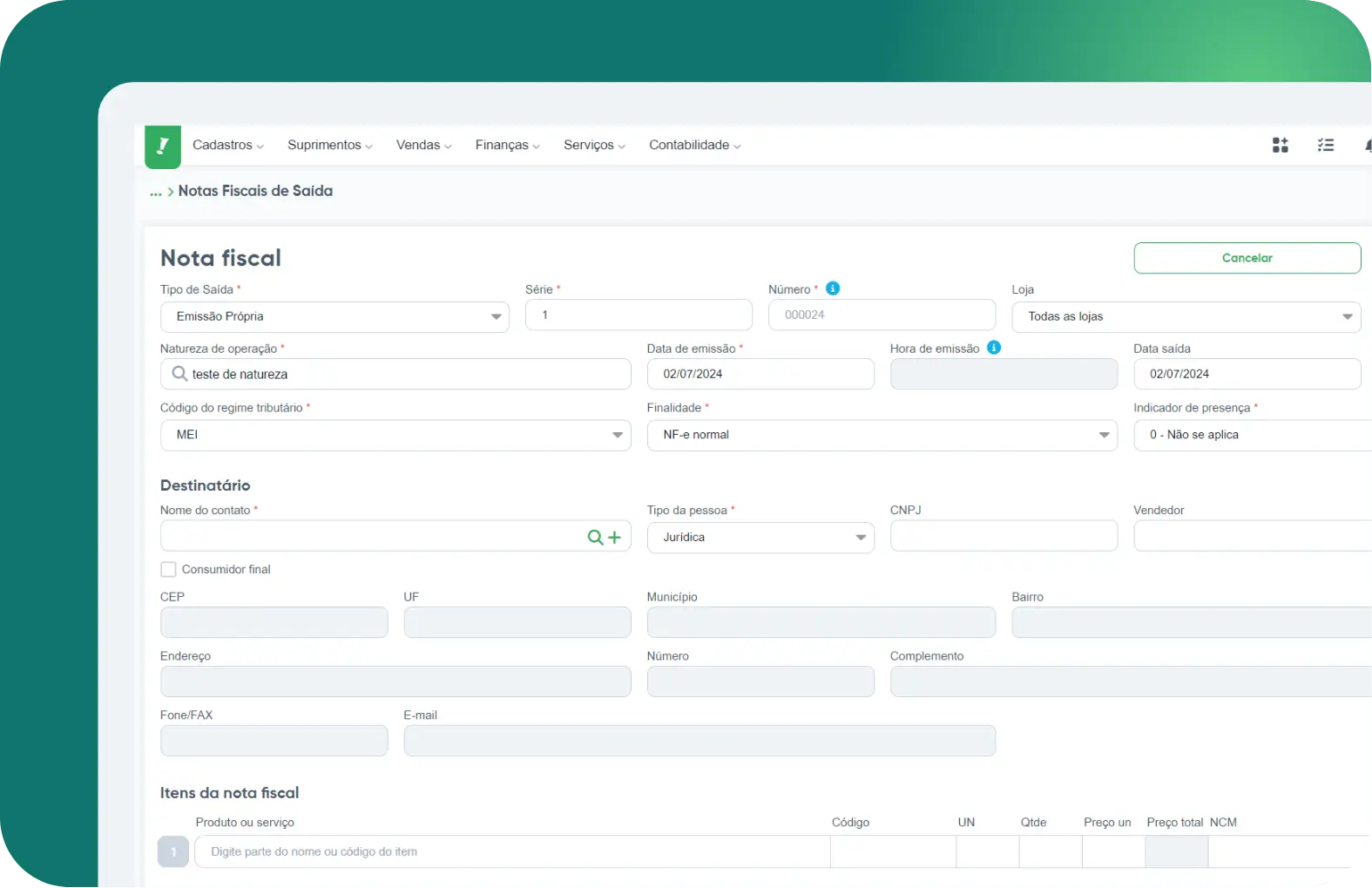Open the Cadastros menu

tap(227, 146)
